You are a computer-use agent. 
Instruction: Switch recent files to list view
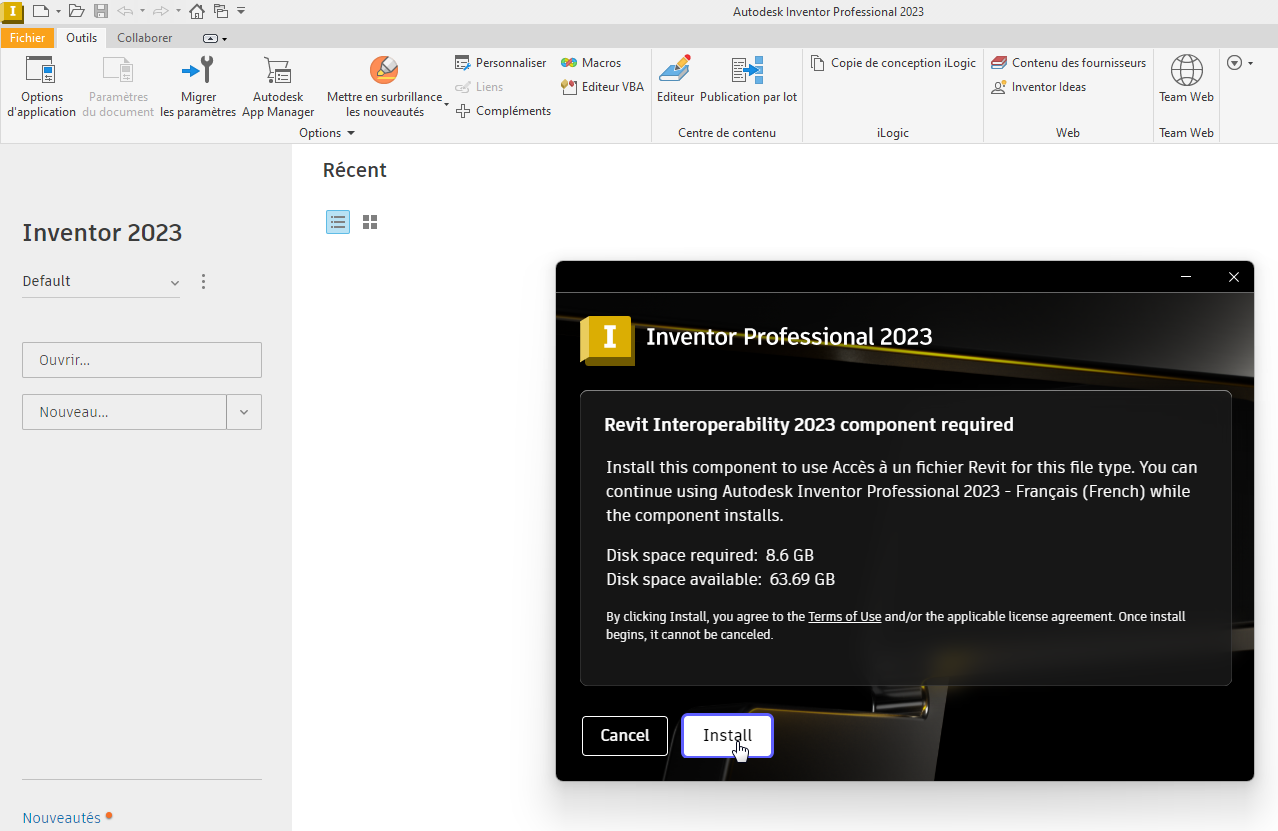tap(338, 222)
